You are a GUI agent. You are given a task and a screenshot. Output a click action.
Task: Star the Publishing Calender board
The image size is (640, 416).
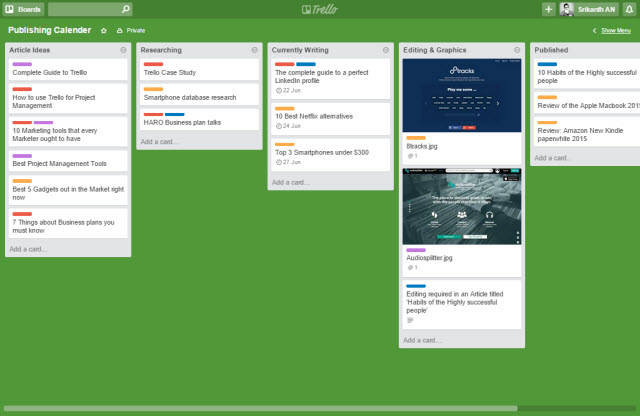pos(104,31)
